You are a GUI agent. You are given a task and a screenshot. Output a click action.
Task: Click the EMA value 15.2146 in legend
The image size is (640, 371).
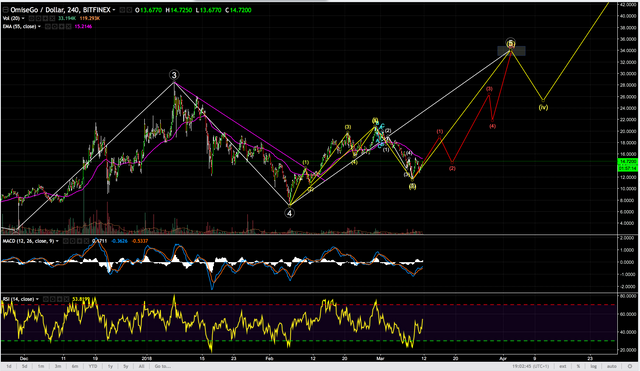coord(83,27)
